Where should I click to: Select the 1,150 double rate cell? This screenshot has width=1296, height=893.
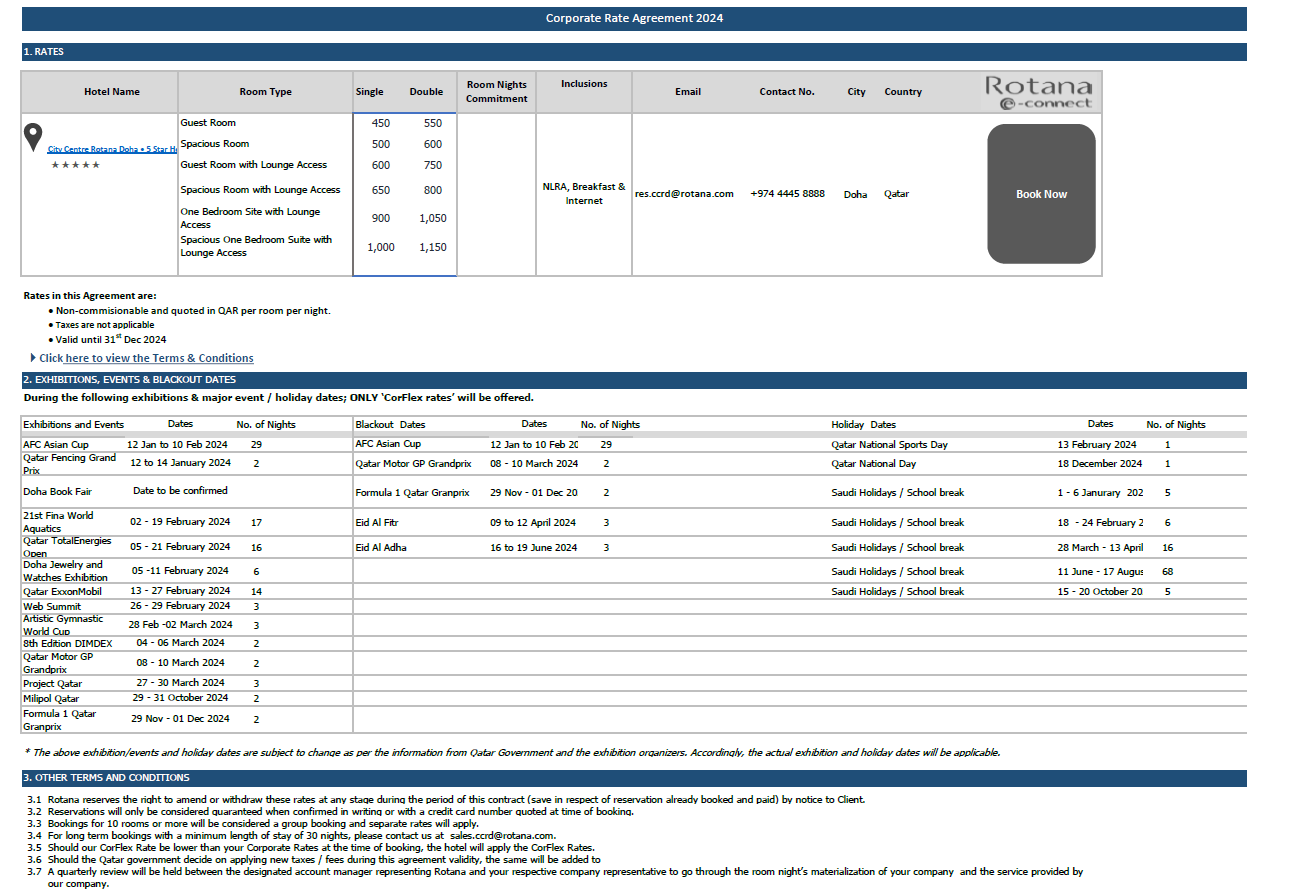[x=432, y=247]
